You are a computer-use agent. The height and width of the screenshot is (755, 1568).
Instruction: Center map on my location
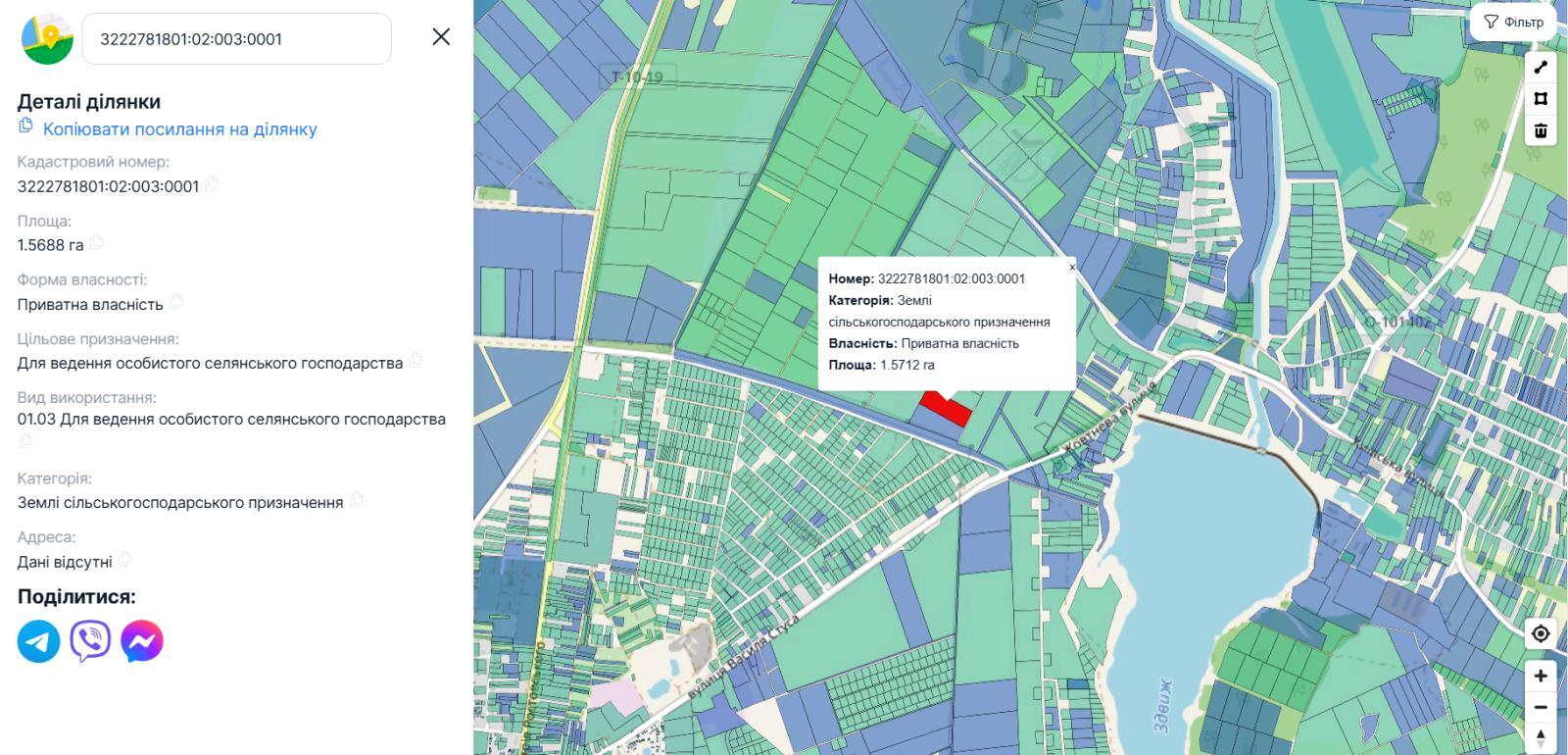tap(1541, 634)
